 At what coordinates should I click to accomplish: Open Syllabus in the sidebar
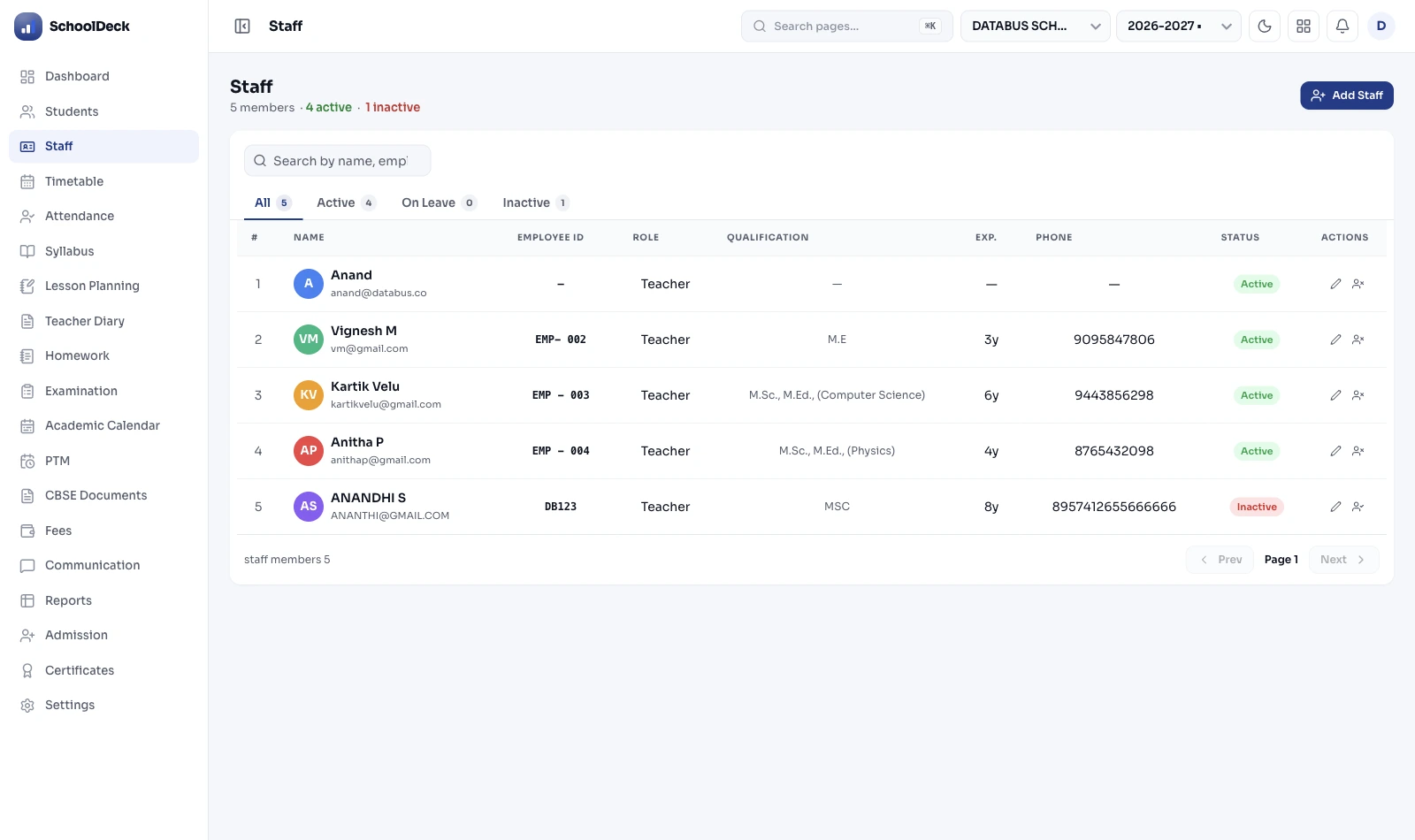click(103, 251)
